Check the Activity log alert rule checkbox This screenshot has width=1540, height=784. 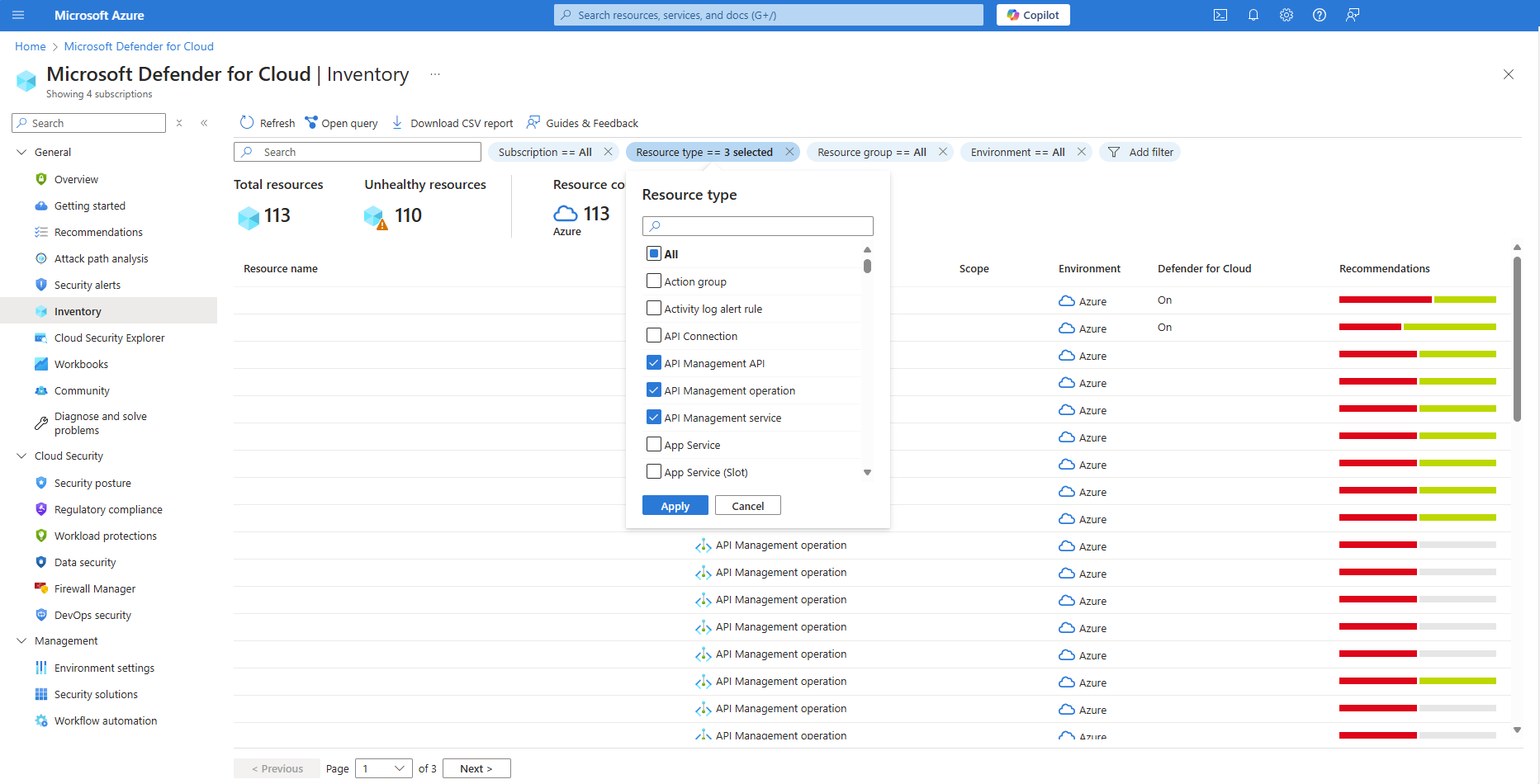click(654, 308)
